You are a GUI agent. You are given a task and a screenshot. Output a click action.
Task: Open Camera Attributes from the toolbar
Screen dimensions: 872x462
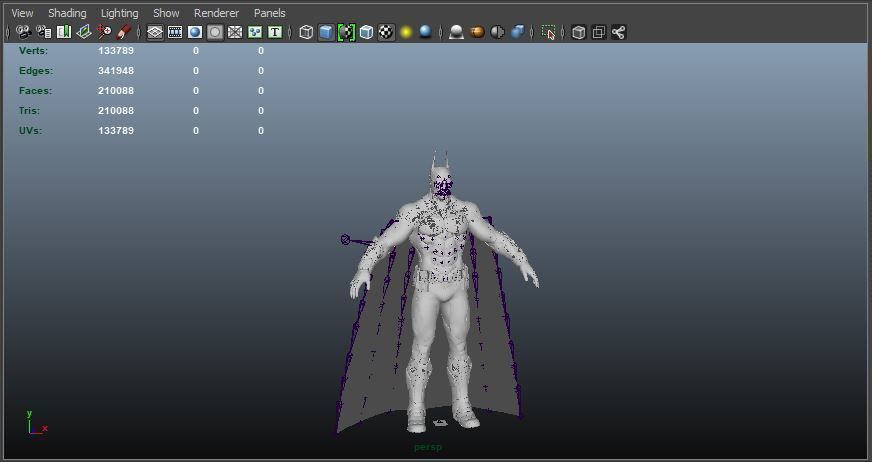44,32
